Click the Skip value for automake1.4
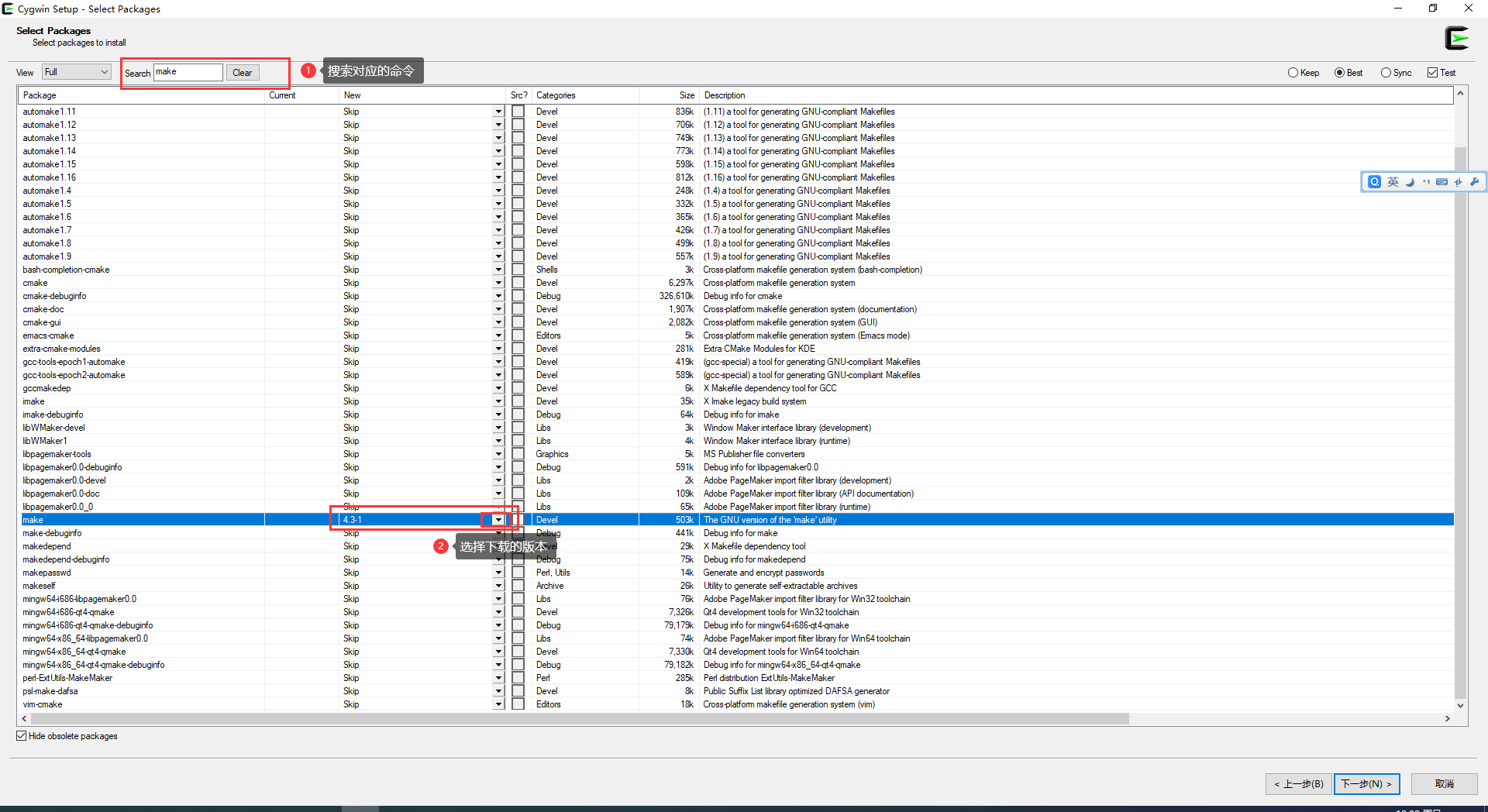This screenshot has height=812, width=1488. [351, 191]
